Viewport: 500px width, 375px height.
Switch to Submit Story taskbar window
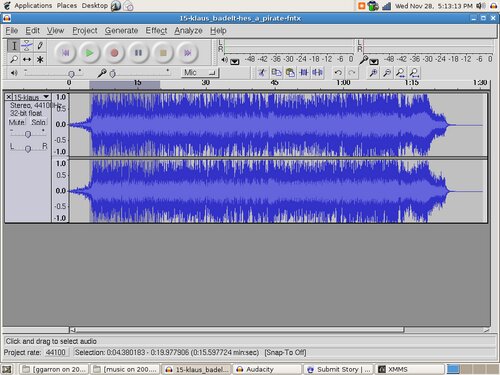(x=339, y=369)
